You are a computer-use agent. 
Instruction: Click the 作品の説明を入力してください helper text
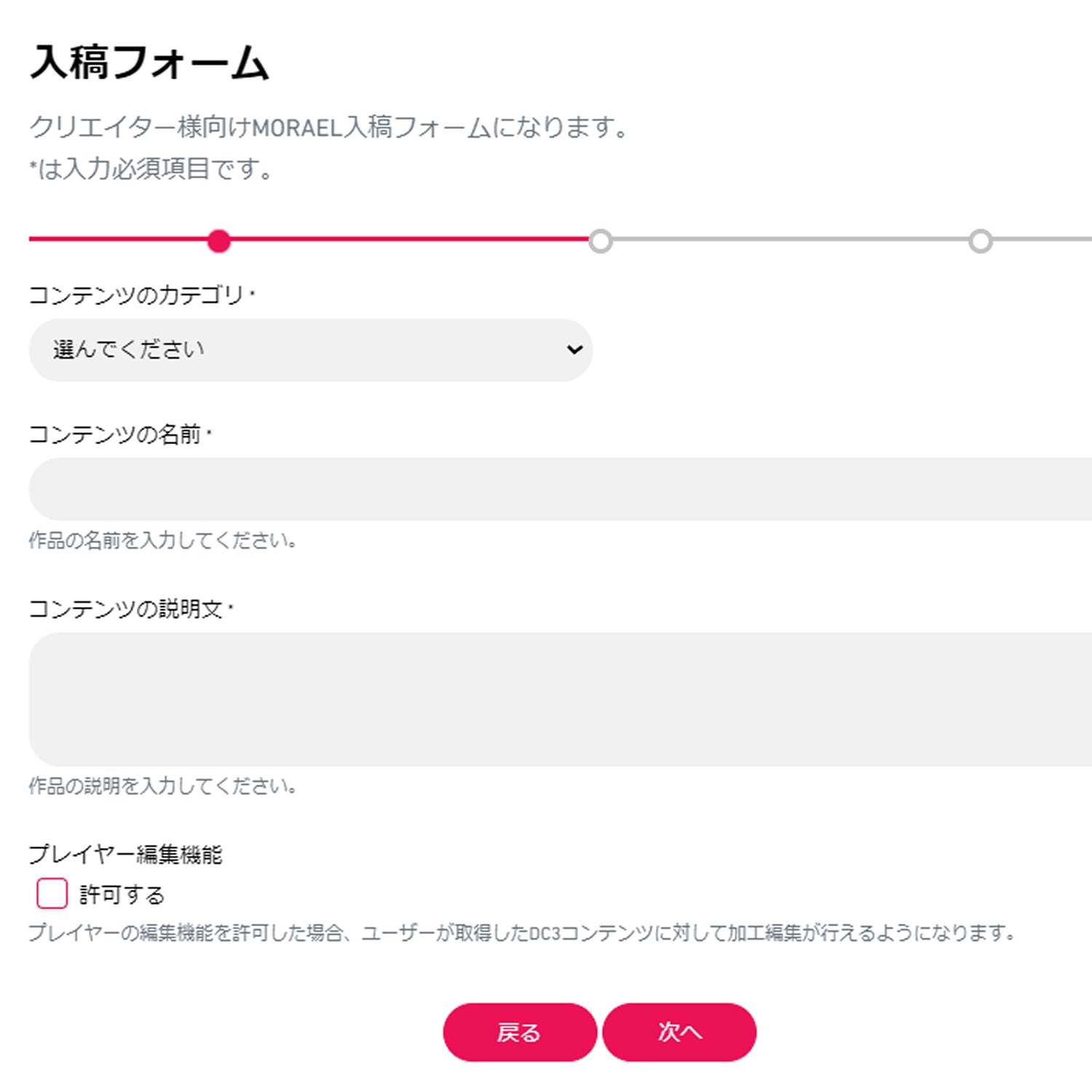(162, 786)
